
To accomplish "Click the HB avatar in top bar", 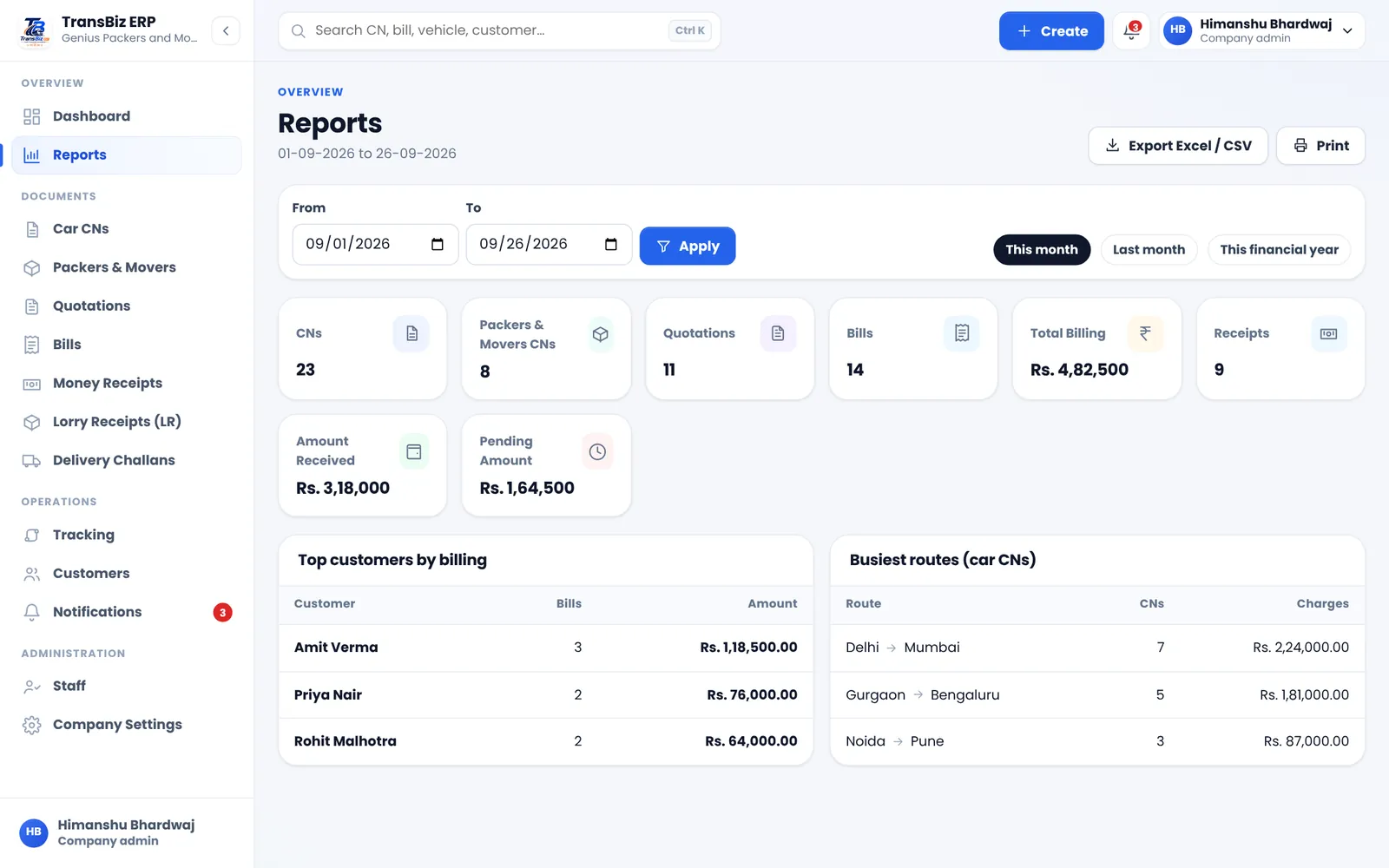I will [1177, 30].
